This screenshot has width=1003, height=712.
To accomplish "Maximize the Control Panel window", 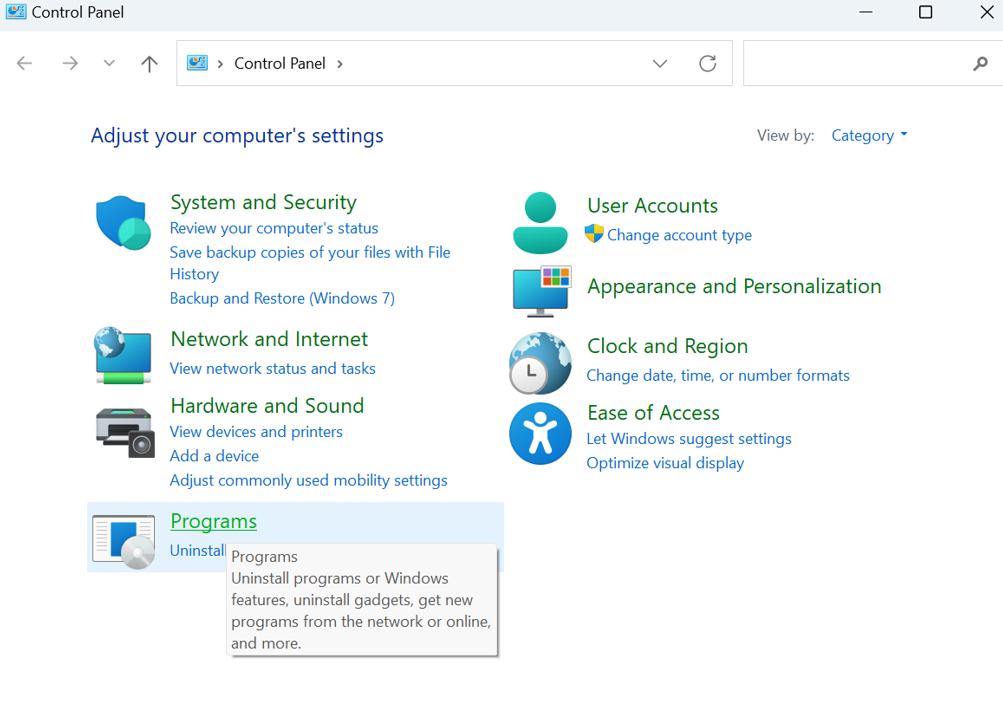I will coord(925,12).
